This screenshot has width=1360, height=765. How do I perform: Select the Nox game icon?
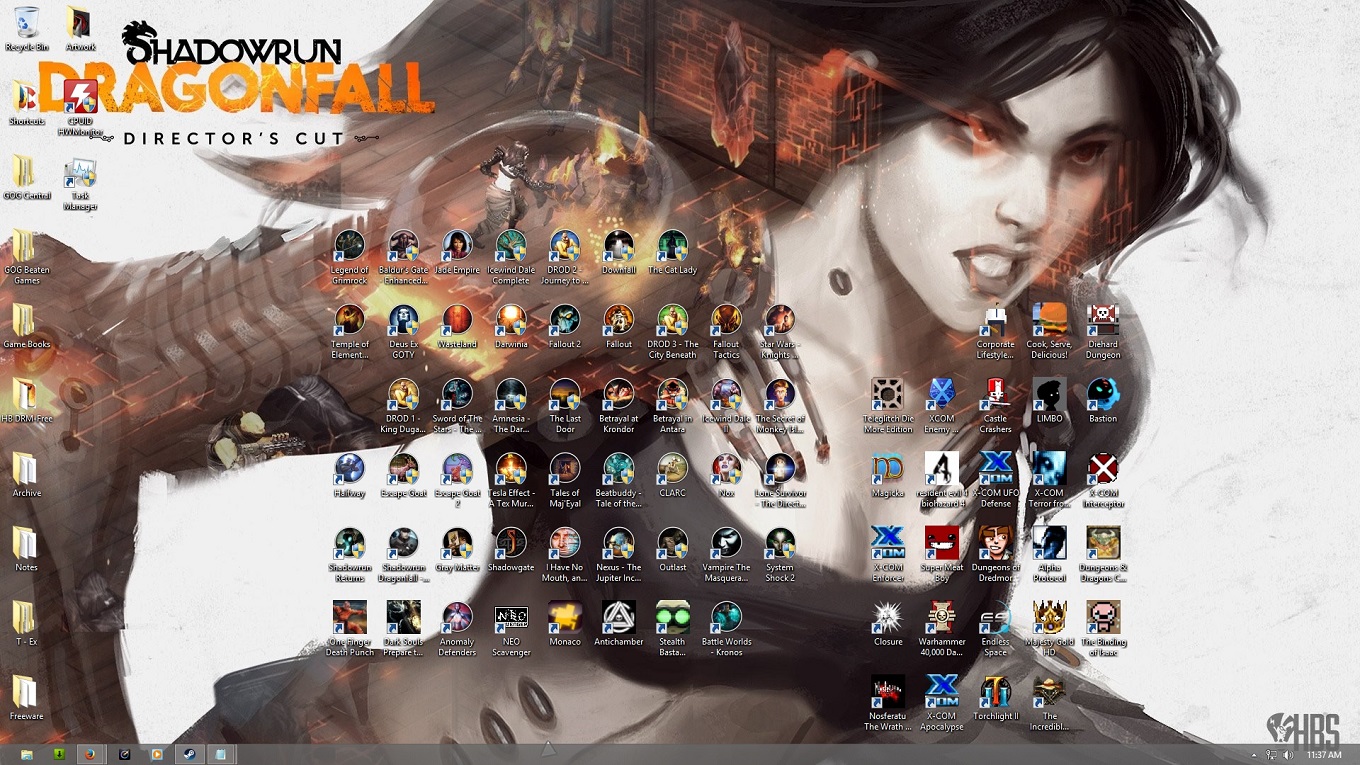727,476
